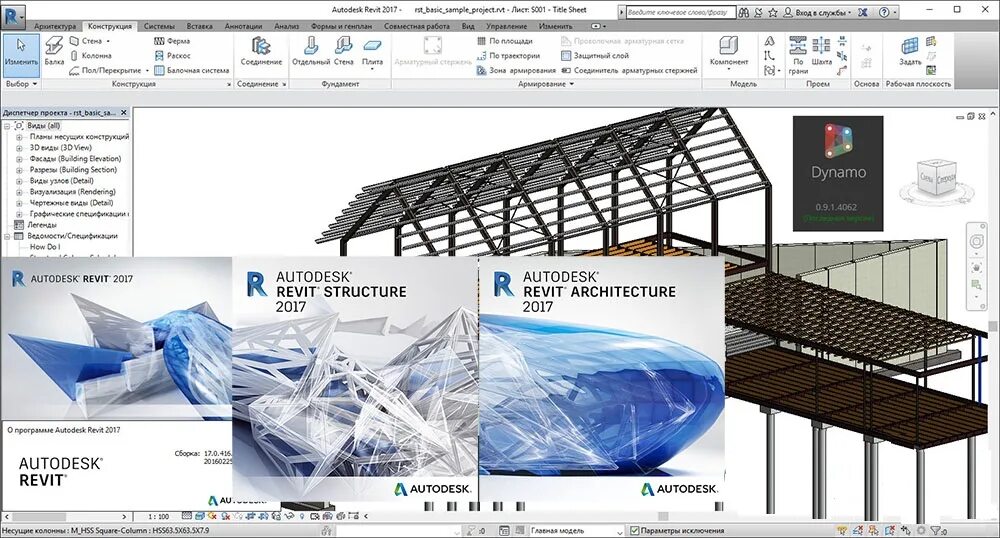
Task: Select the Визуализация (Rendering) tree item
Action: click(72, 192)
